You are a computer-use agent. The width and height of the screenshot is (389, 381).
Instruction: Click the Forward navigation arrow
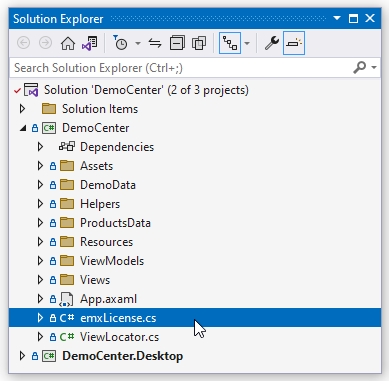tap(45, 43)
